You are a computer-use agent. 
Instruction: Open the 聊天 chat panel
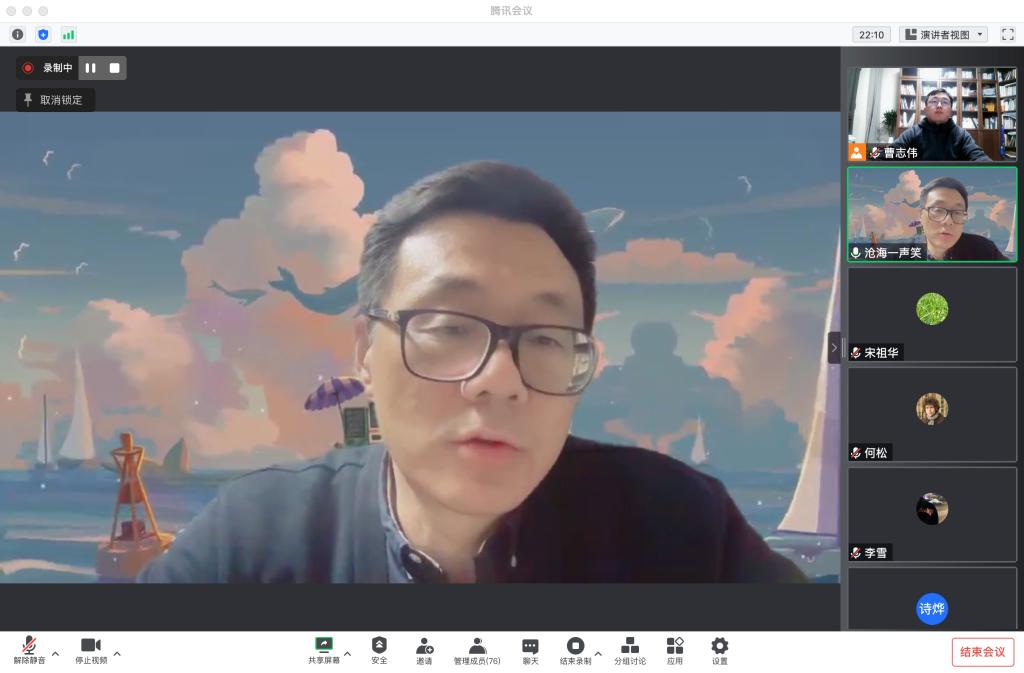click(x=530, y=651)
